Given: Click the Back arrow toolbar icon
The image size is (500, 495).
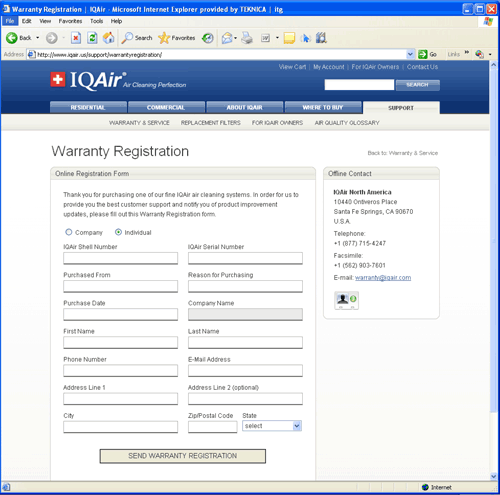Looking at the screenshot, I should click(x=12, y=38).
